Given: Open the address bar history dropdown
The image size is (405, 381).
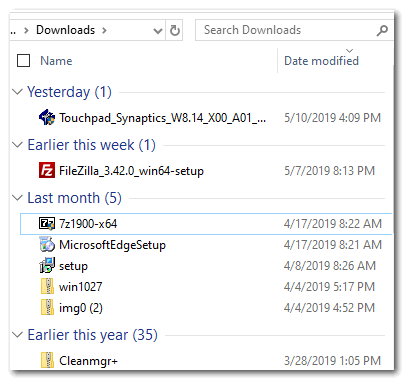Looking at the screenshot, I should coord(158,31).
